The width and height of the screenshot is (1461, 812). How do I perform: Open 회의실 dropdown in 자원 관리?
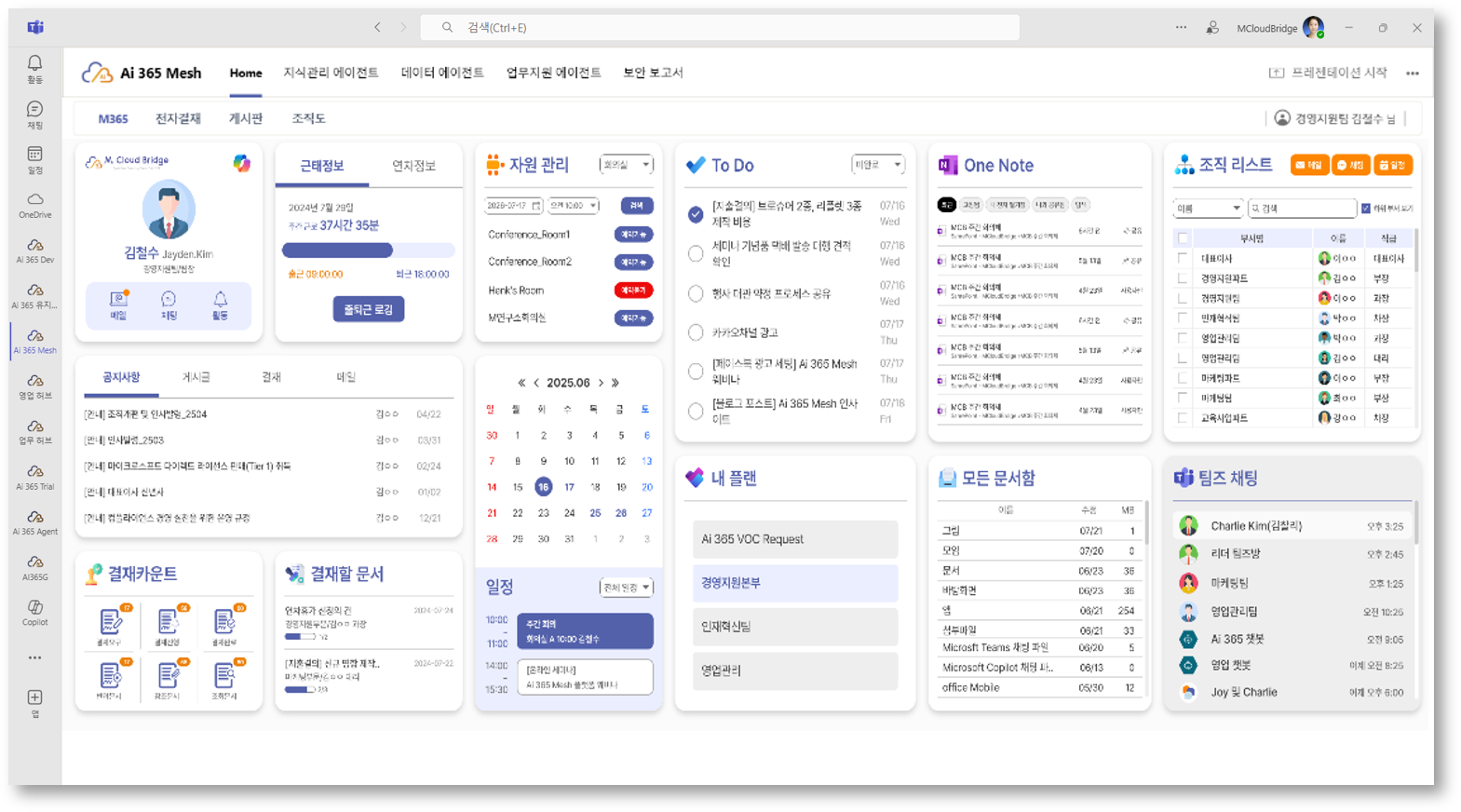[626, 165]
